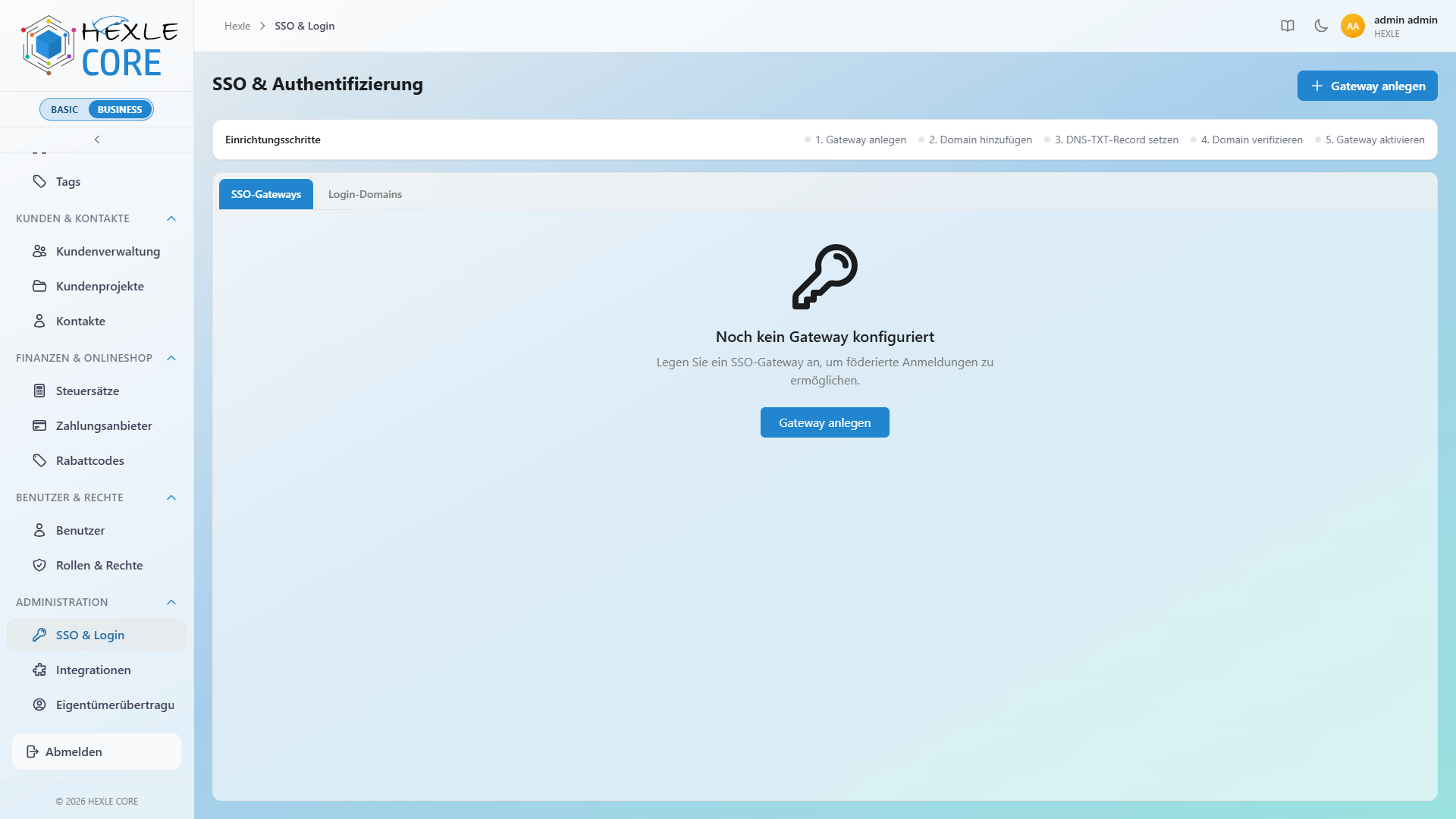
Task: Click step 2. Domain hinzufügen
Action: [x=975, y=140]
